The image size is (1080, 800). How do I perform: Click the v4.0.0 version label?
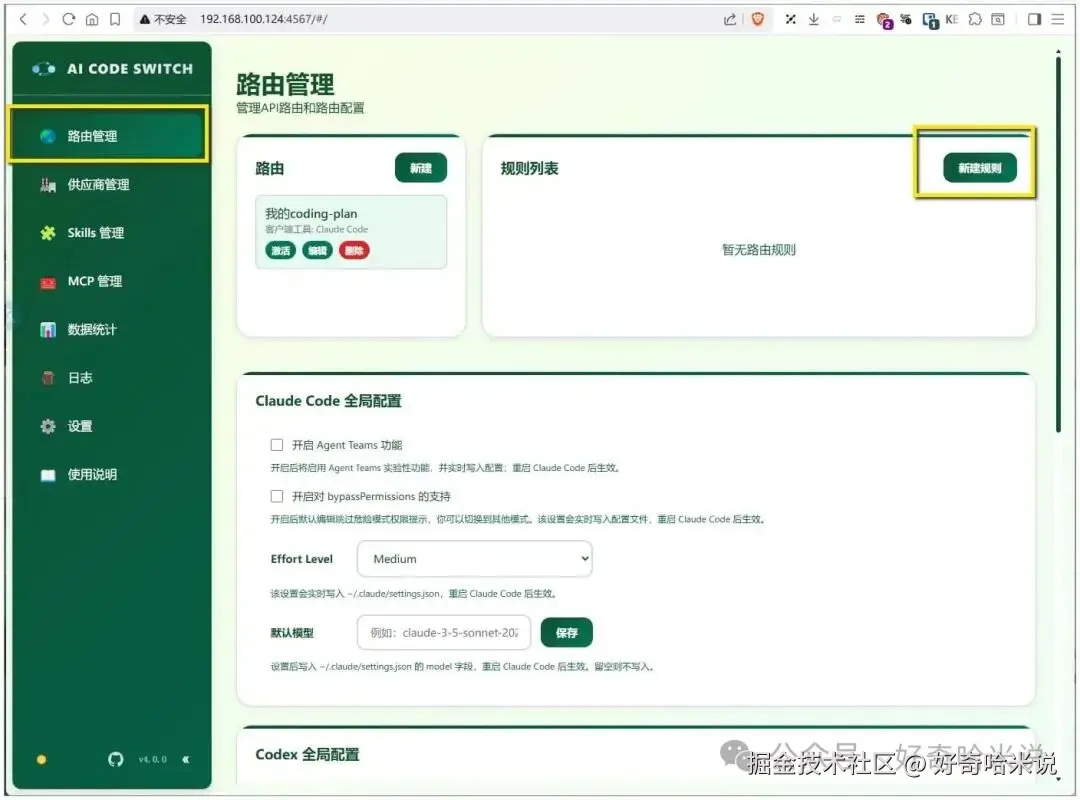click(152, 759)
